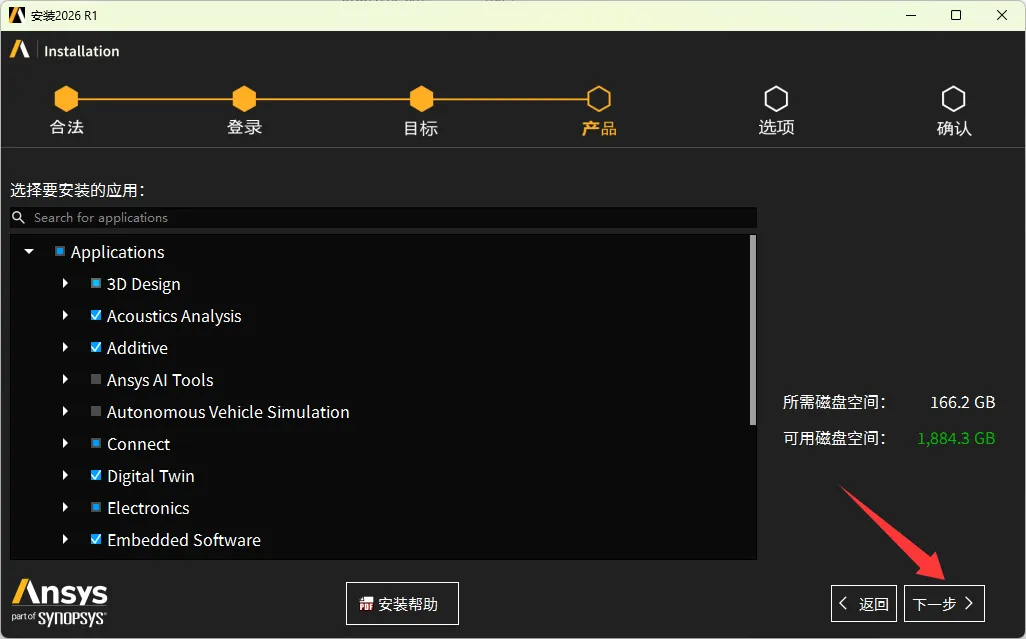Uncheck the Embedded Software checkbox
This screenshot has height=639, width=1026.
click(96, 540)
